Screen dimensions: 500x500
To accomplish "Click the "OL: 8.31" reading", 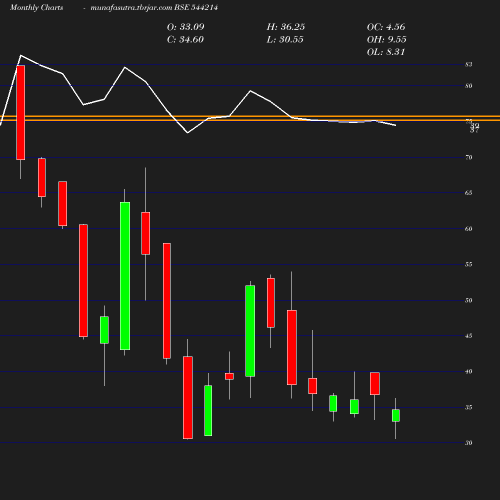I will pyautogui.click(x=386, y=52).
